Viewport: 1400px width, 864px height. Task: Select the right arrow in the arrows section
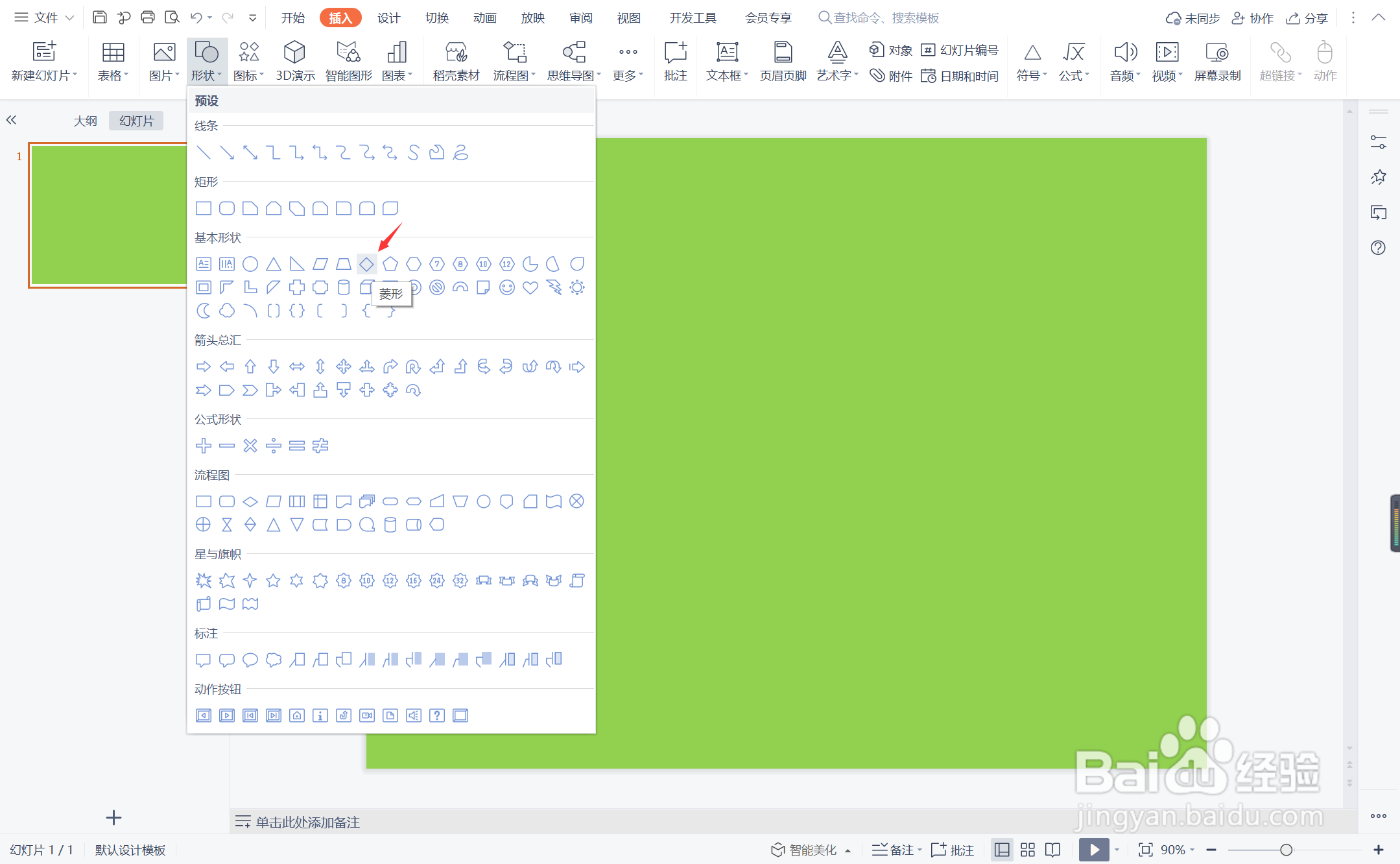click(204, 367)
